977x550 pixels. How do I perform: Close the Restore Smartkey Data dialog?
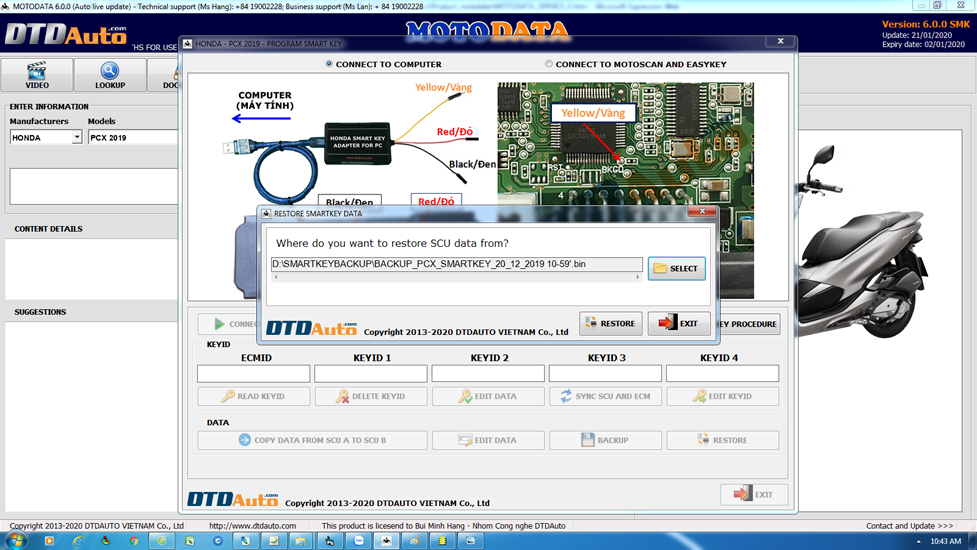coord(702,212)
